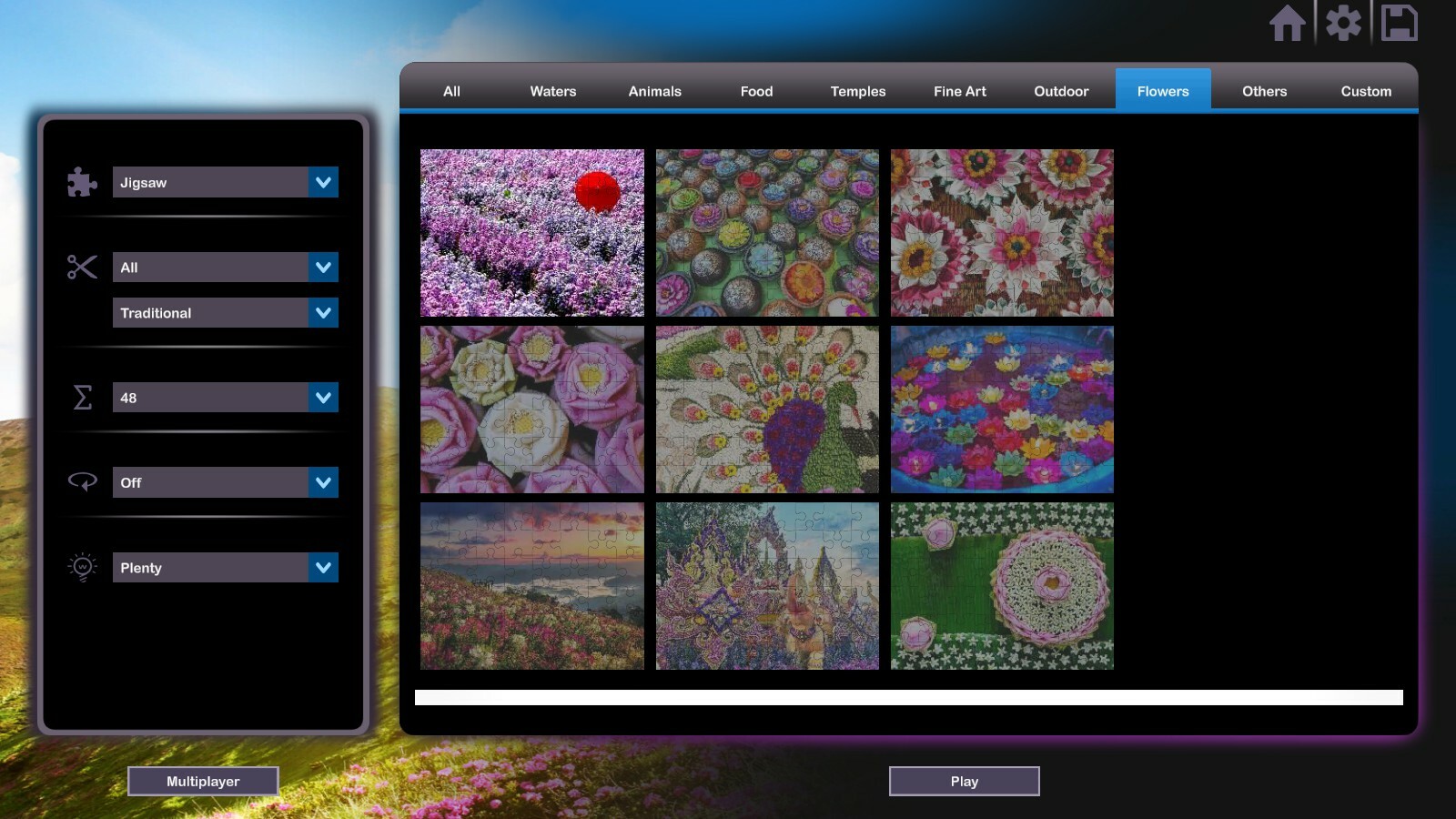Viewport: 1456px width, 819px height.
Task: Select the scissors cut-style icon
Action: tap(81, 267)
